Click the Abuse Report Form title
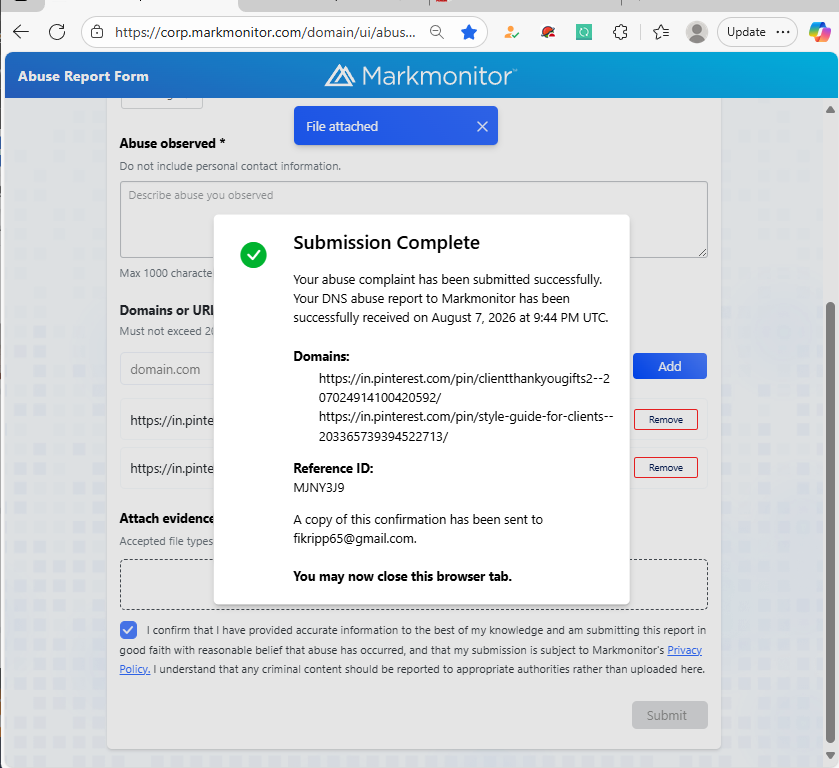839x768 pixels. click(83, 76)
